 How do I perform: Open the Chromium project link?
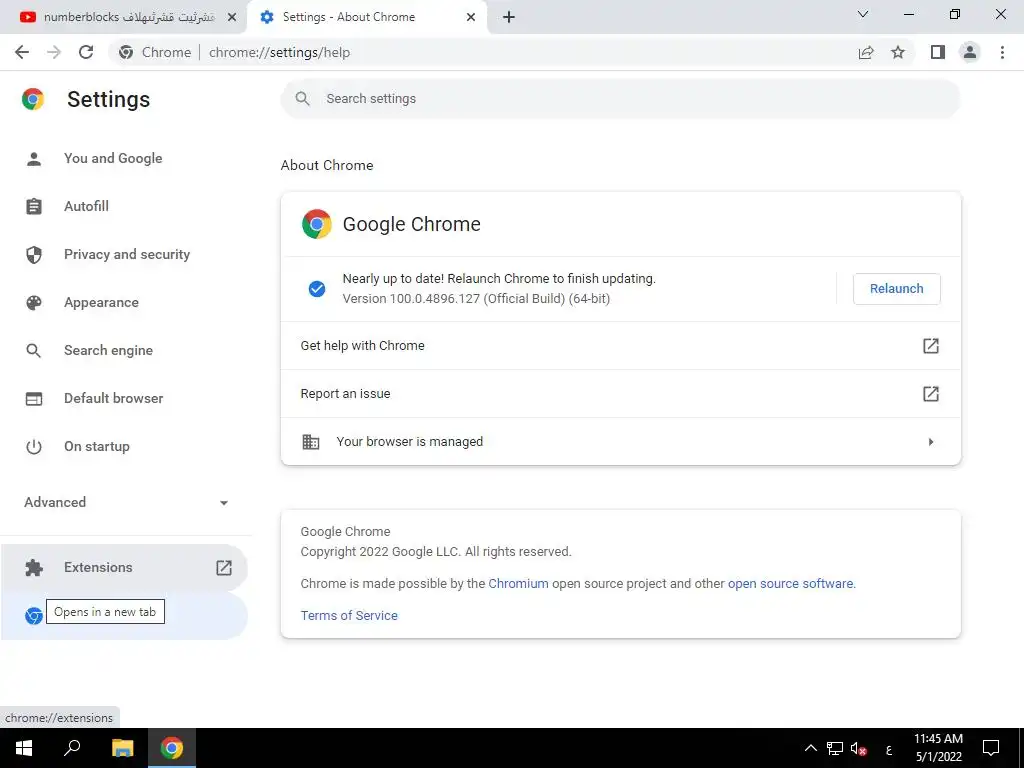(x=518, y=583)
